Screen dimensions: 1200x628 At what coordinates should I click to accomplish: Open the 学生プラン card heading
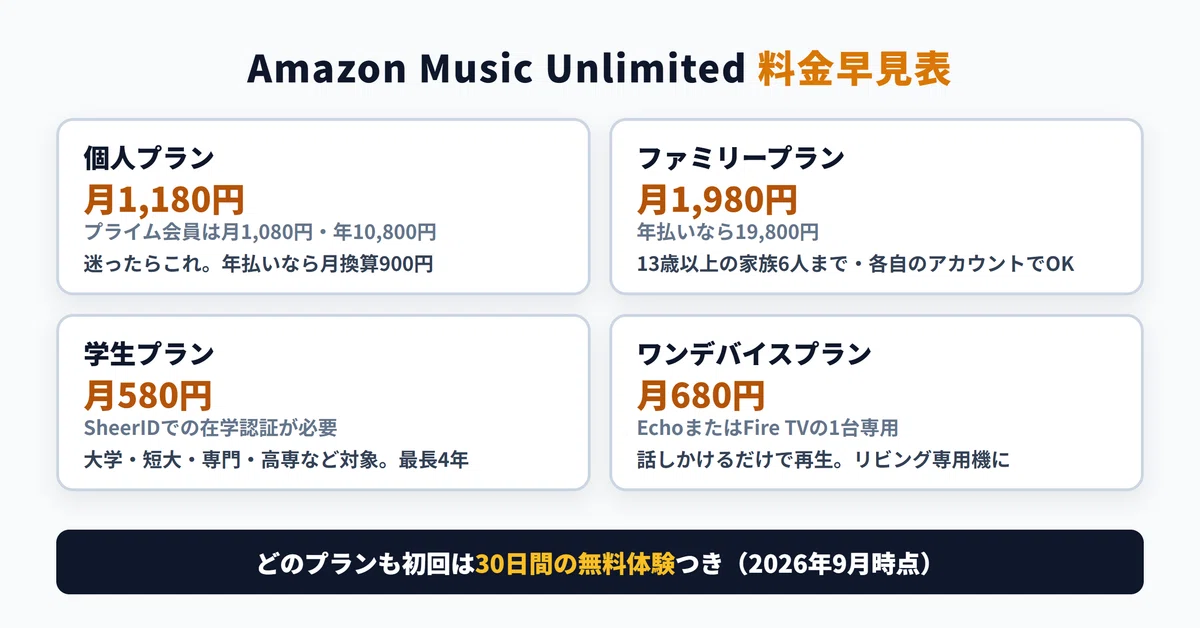pos(149,354)
